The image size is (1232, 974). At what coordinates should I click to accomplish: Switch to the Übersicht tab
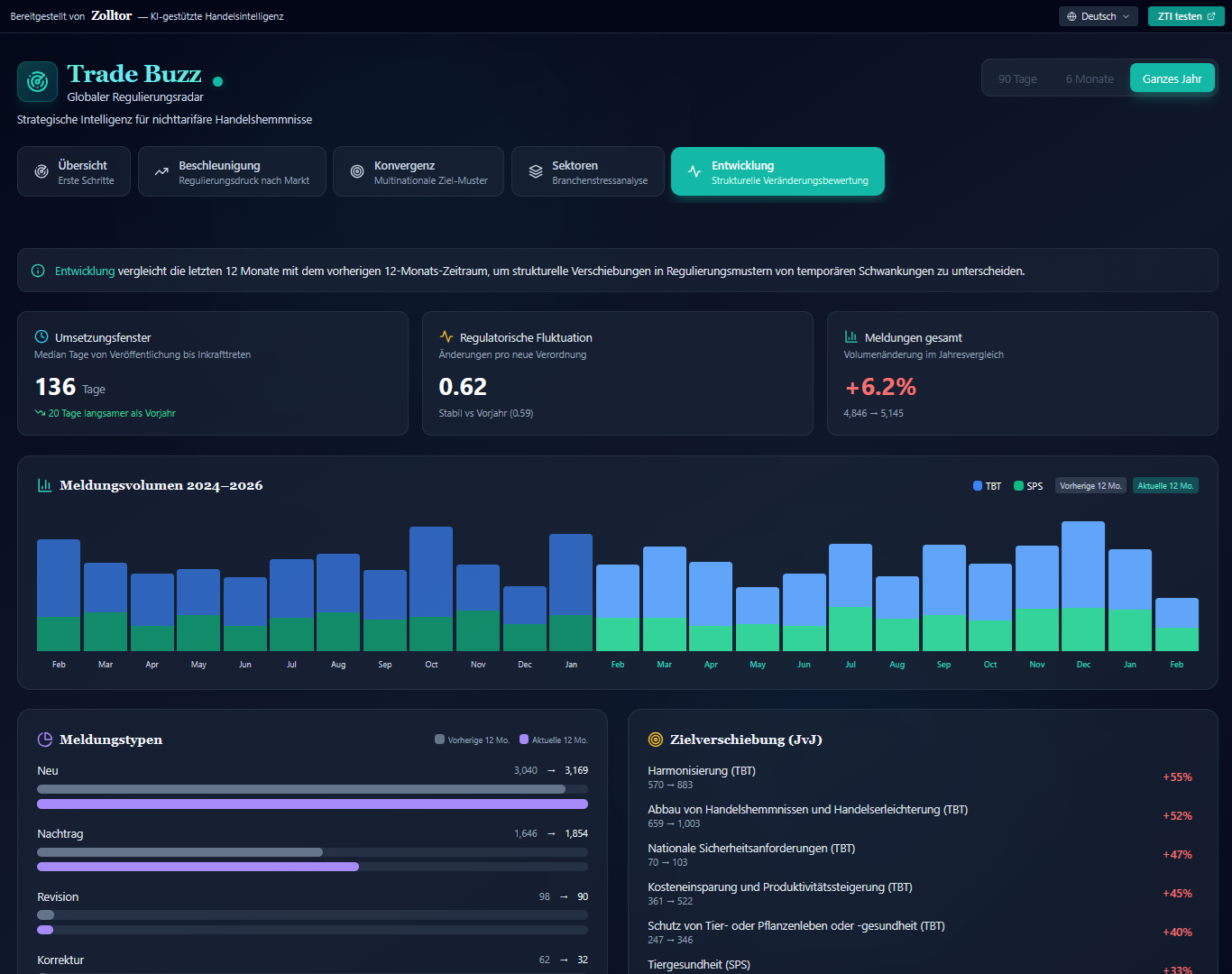click(74, 170)
